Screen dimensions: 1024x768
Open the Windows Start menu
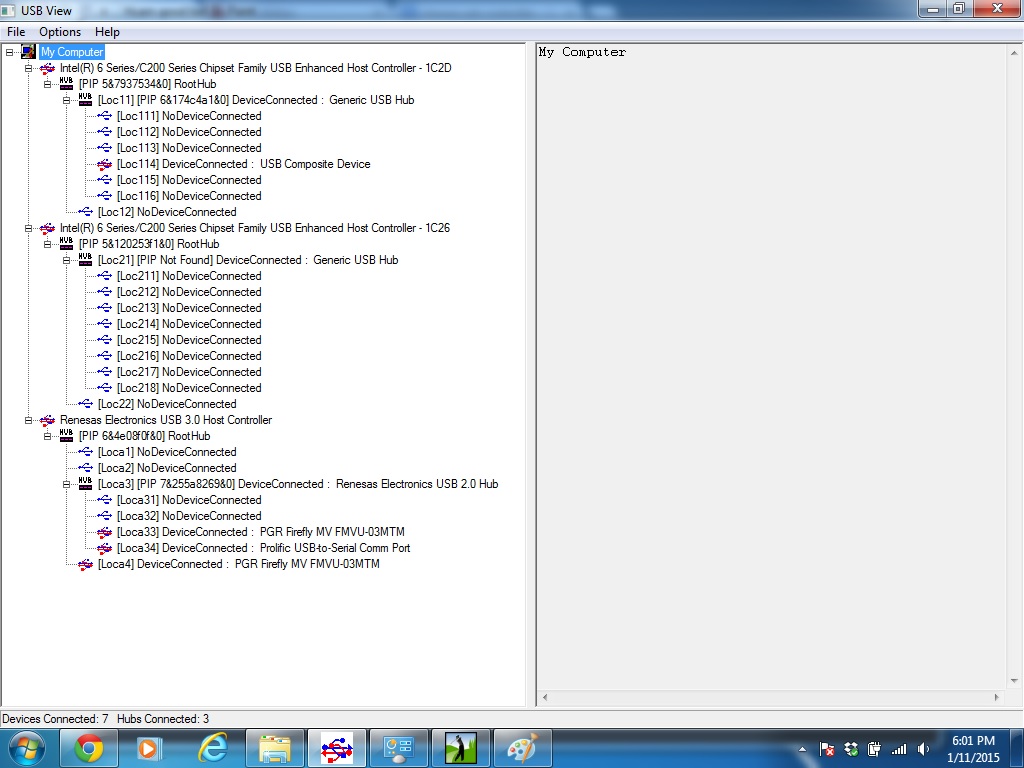[27, 748]
